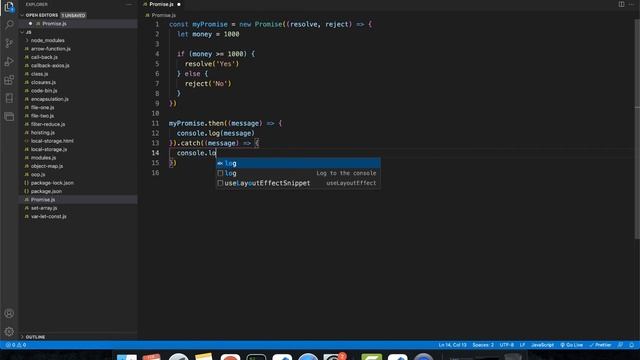Open the Explorer view in activity bar
This screenshot has height=360, width=640.
click(x=9, y=7)
